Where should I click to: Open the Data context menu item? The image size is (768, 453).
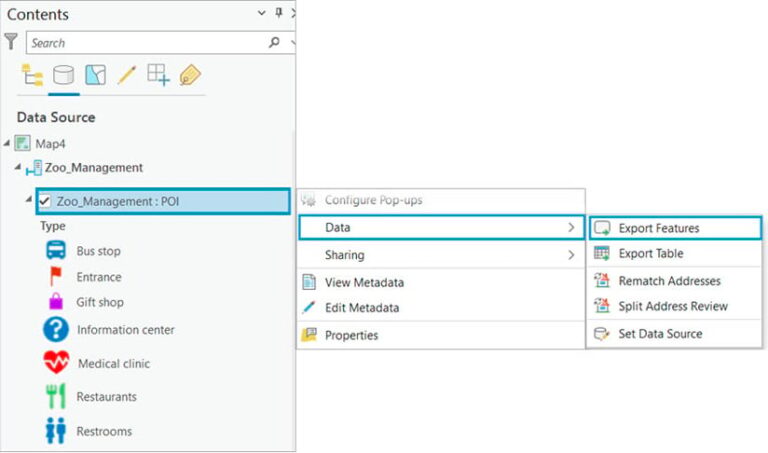[441, 228]
